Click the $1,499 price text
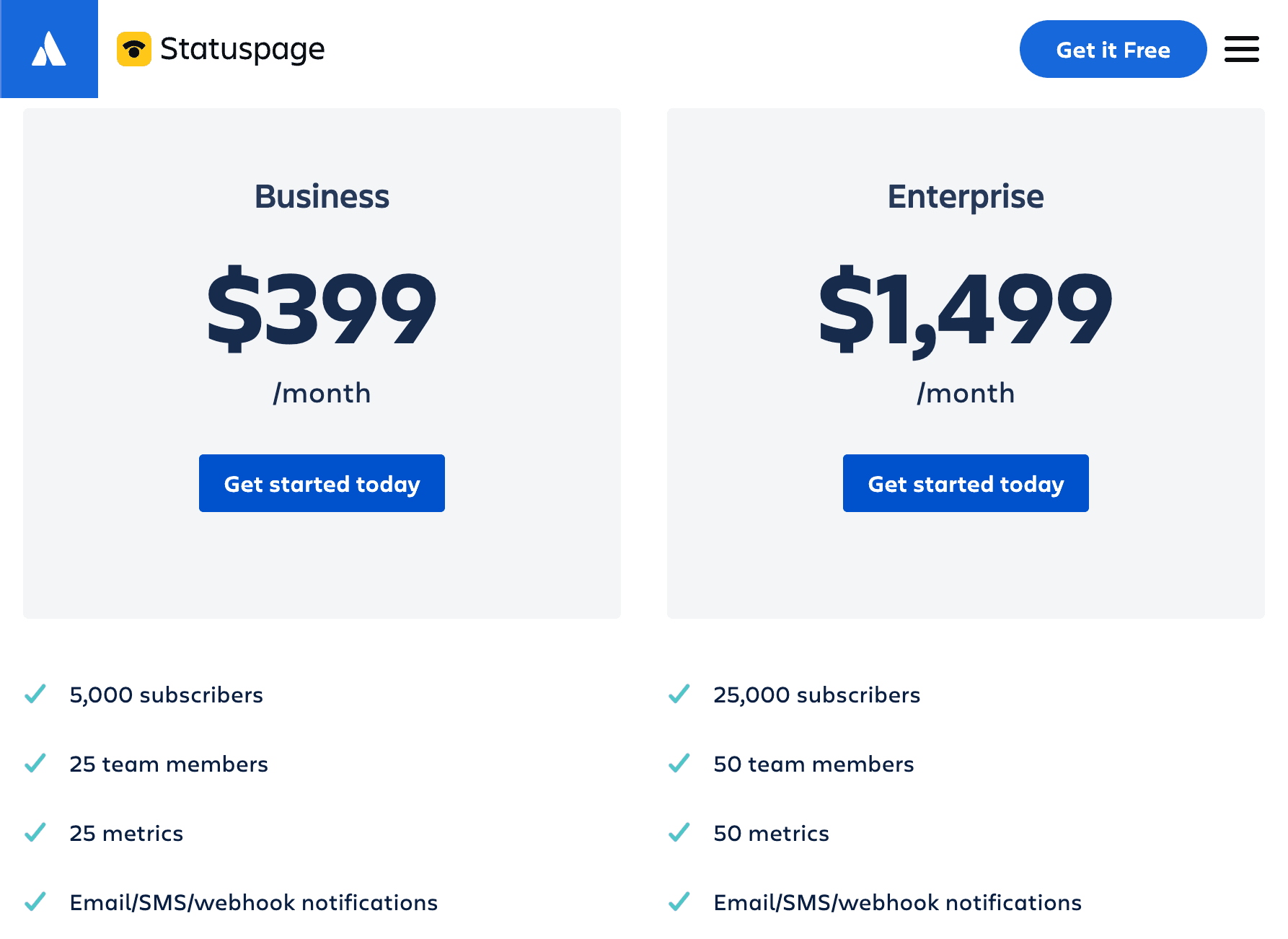Screen dimensions: 1288x939 coord(966,309)
